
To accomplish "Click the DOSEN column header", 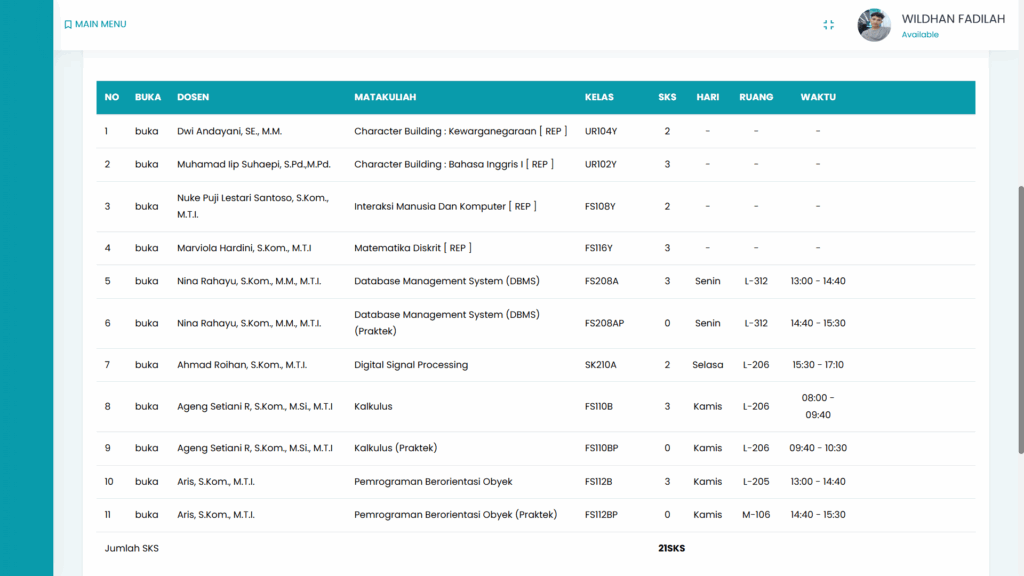I will pos(193,97).
